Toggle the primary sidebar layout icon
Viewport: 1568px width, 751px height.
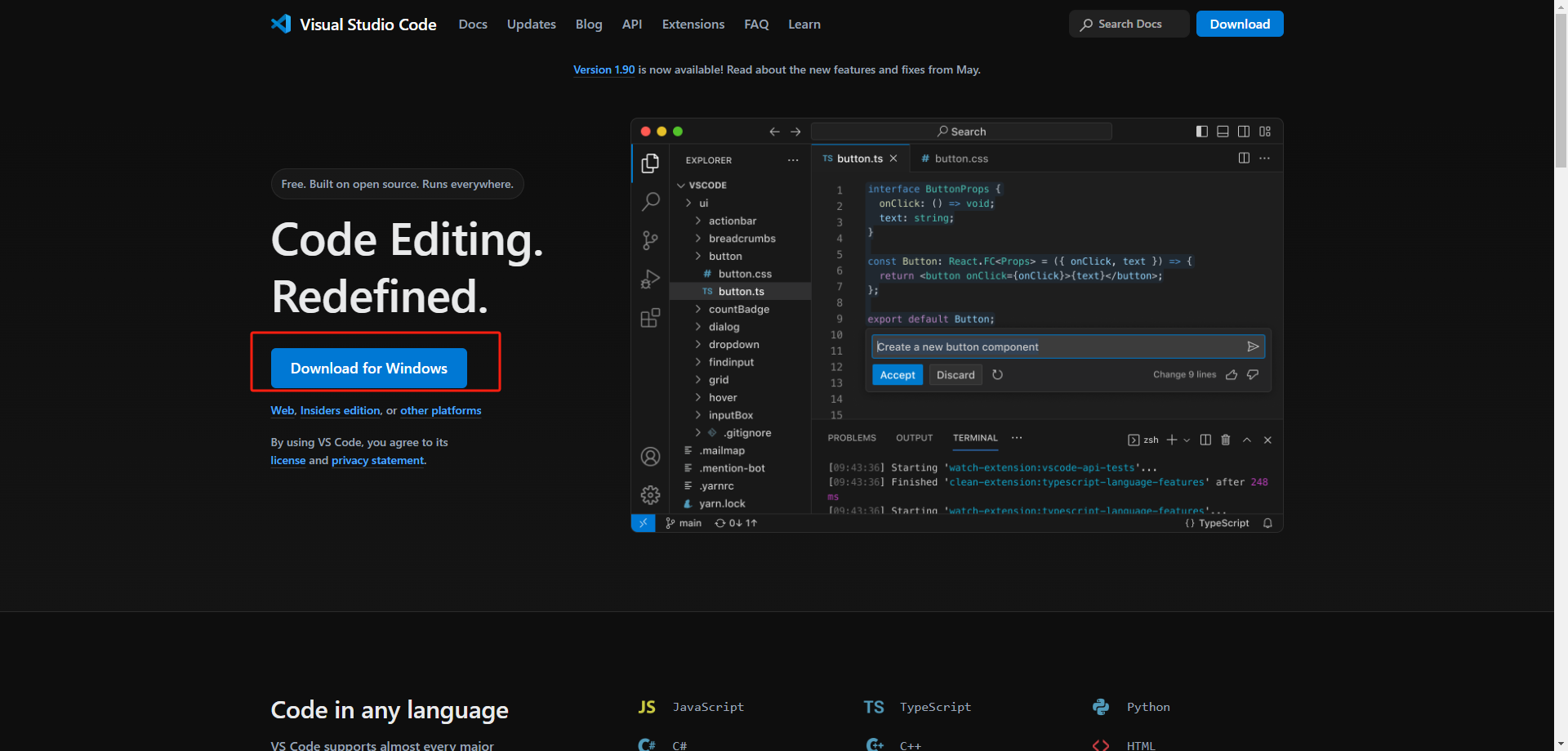click(x=1202, y=132)
